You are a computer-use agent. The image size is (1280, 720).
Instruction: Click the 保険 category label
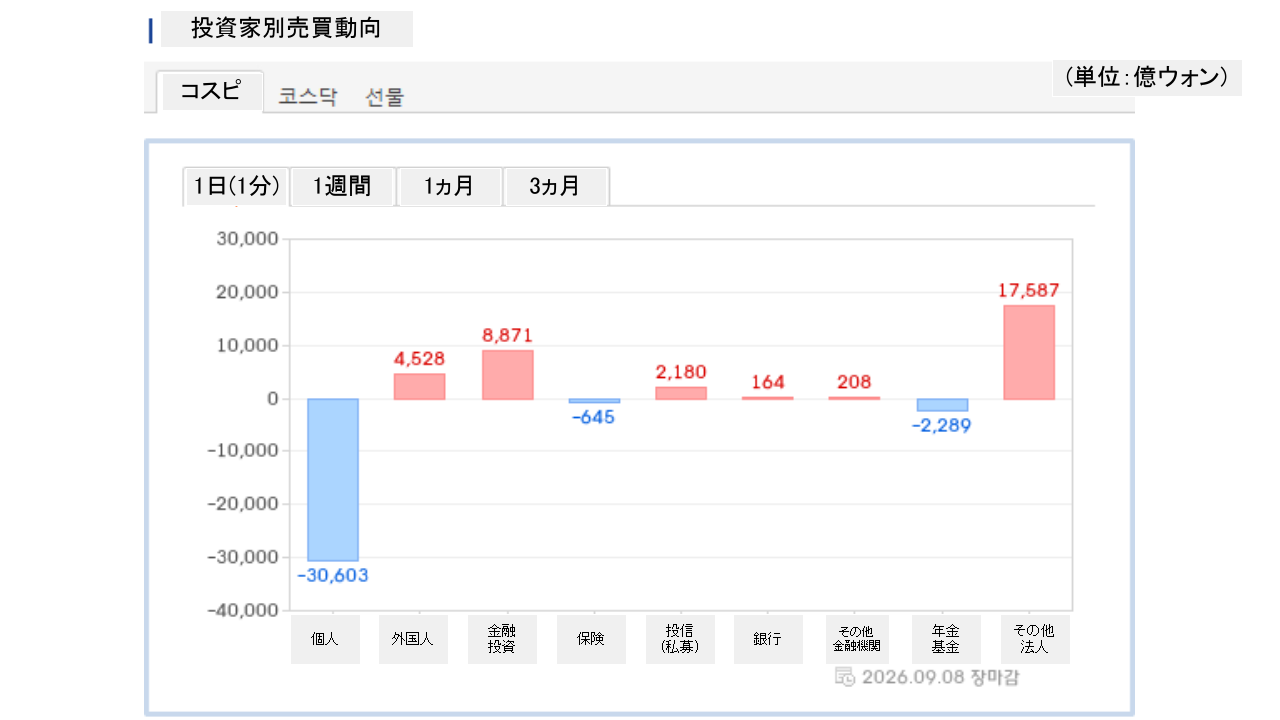(591, 640)
